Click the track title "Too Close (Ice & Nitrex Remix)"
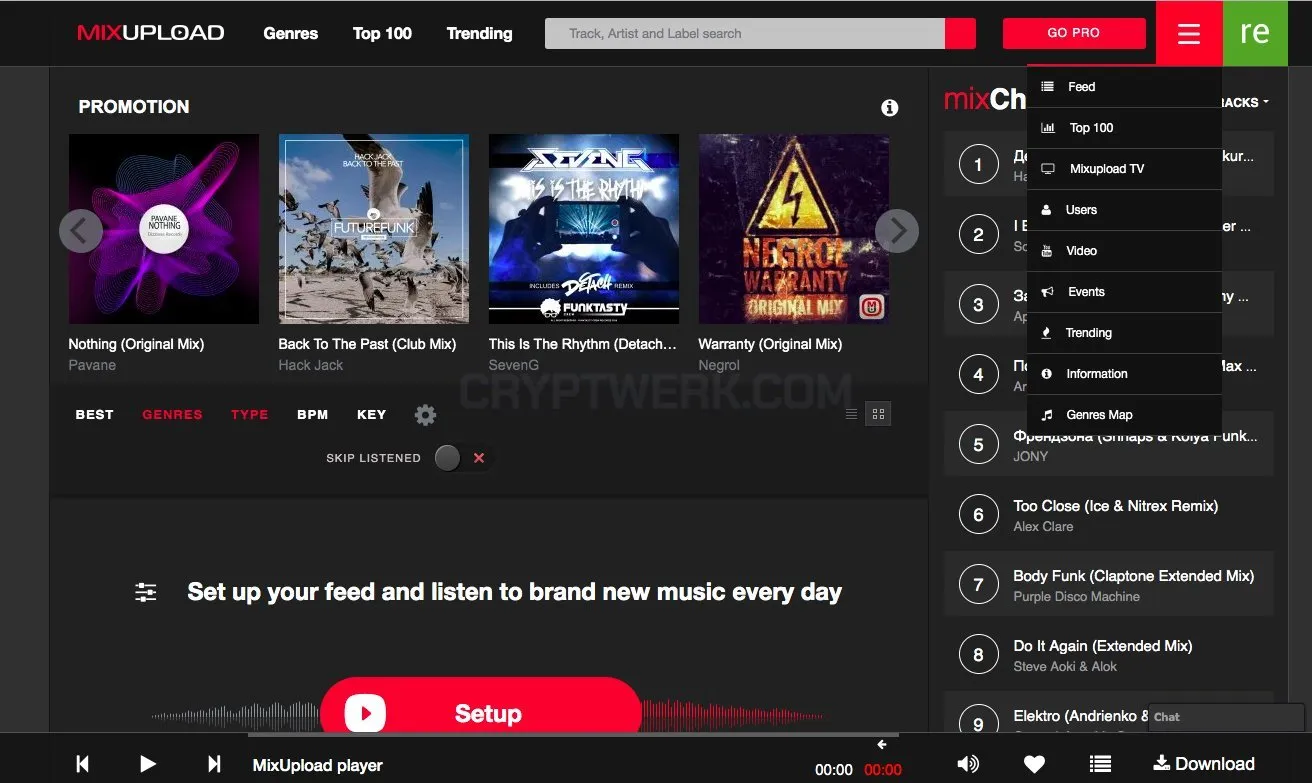 point(1116,506)
